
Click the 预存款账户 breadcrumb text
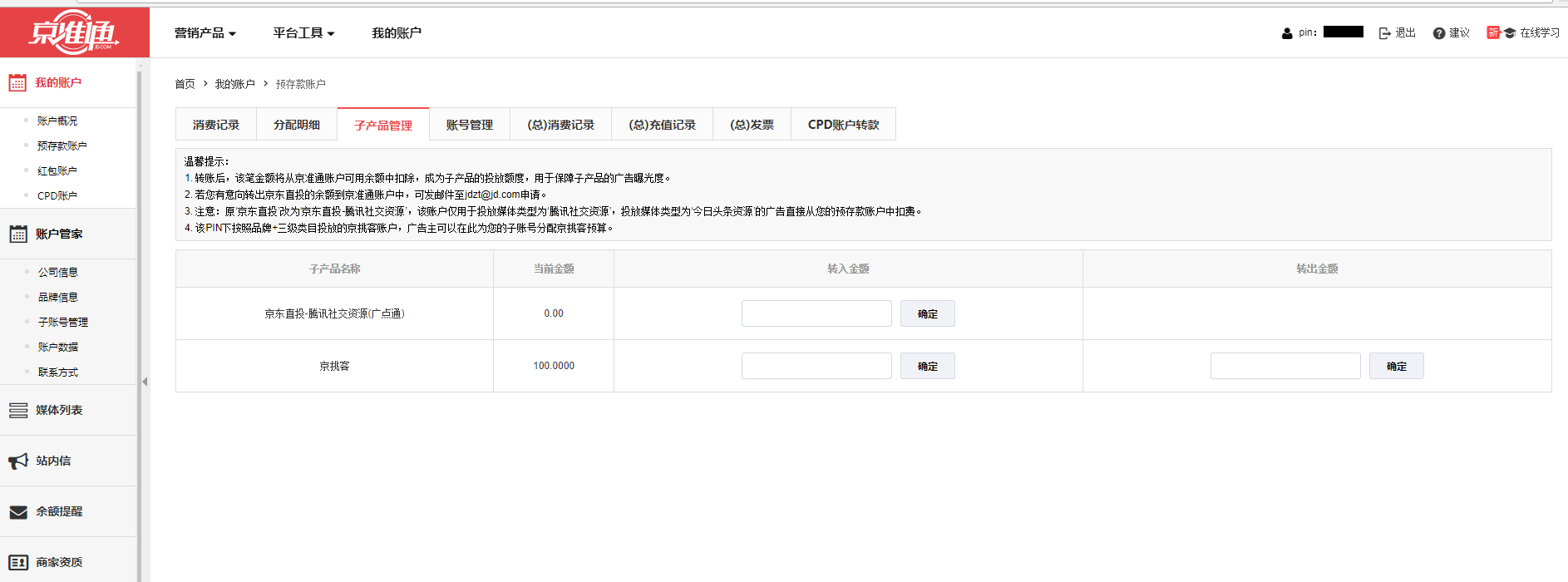point(301,84)
